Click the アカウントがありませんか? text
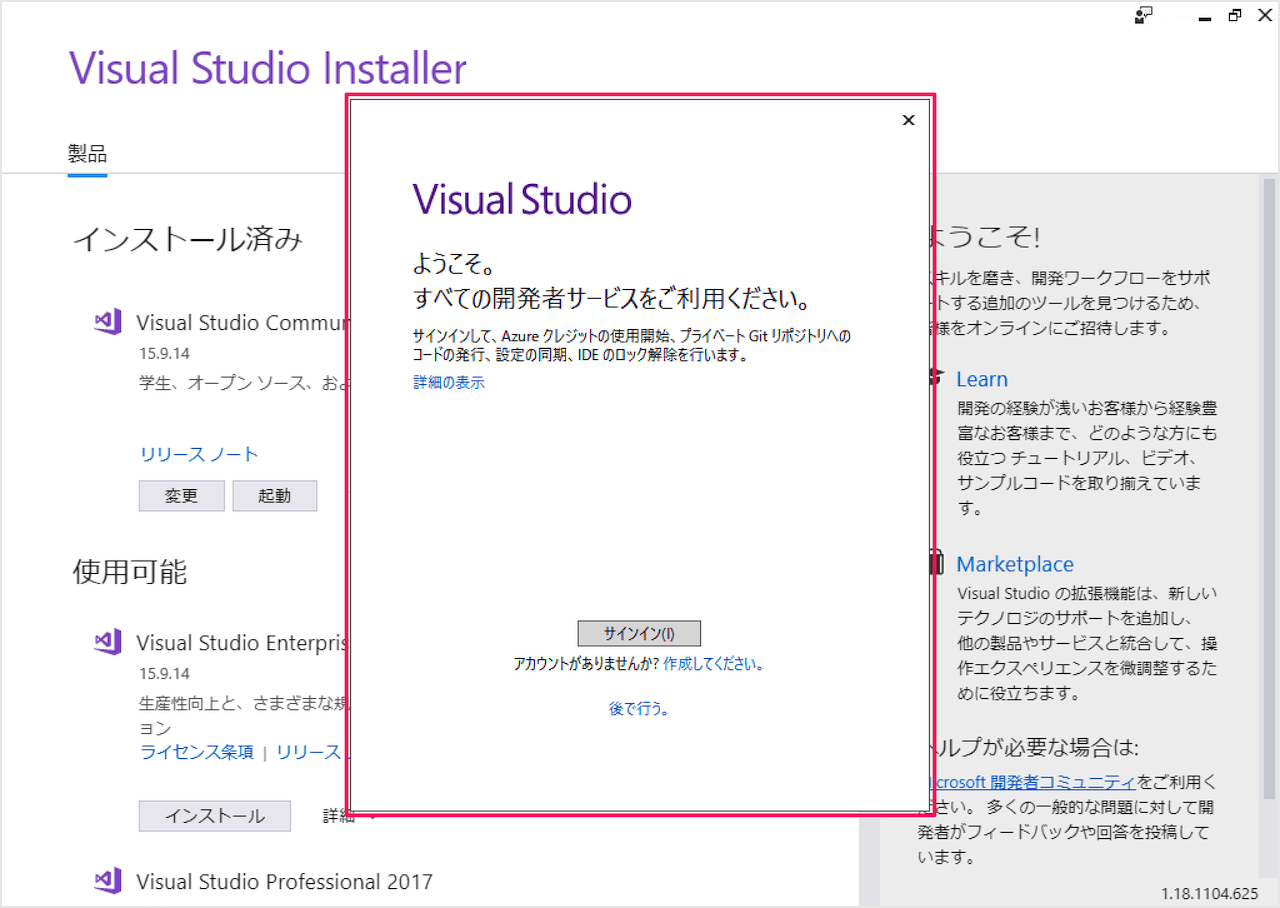The height and width of the screenshot is (908, 1280). [x=586, y=664]
